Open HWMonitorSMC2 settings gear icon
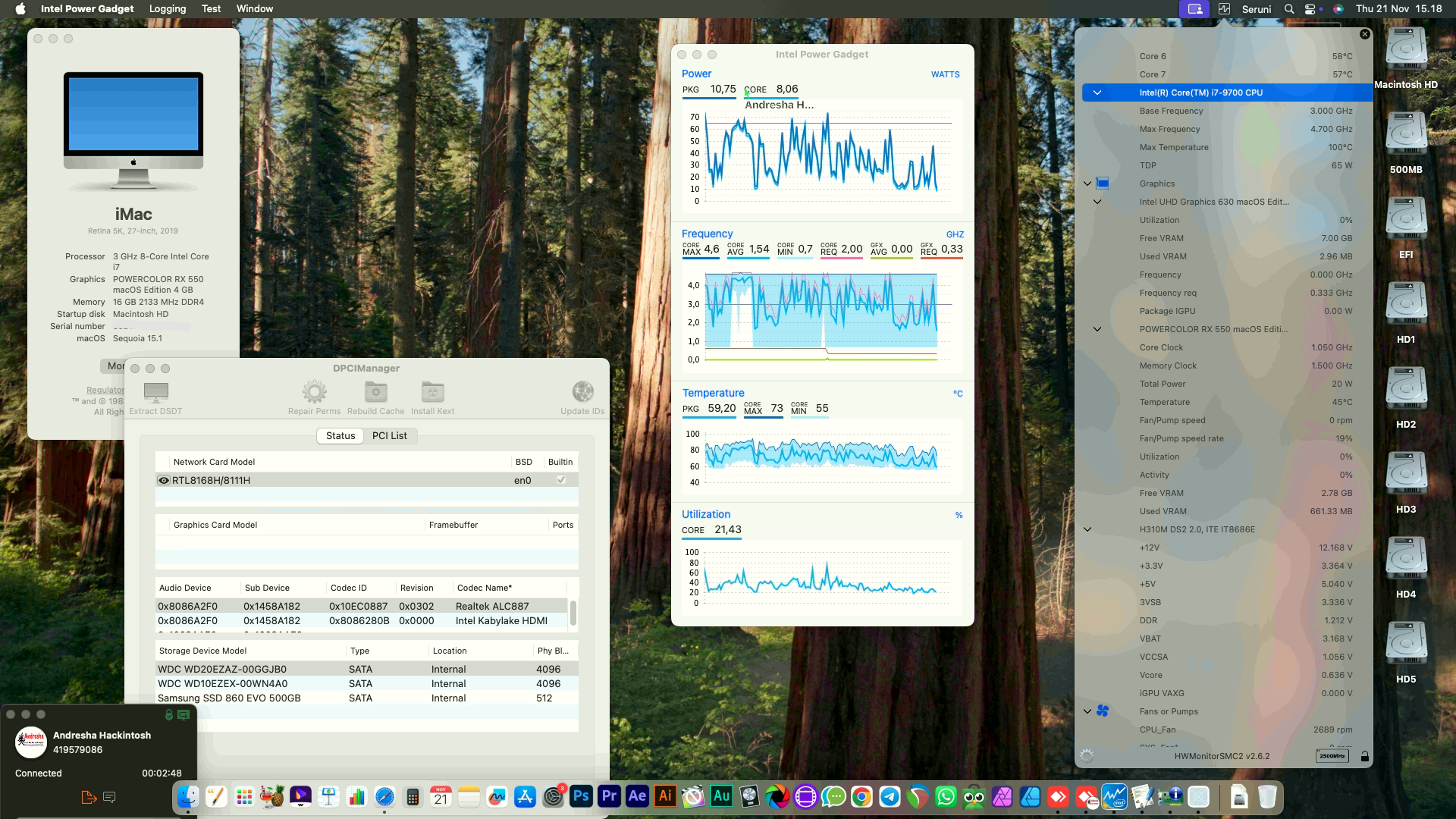The height and width of the screenshot is (819, 1456). coord(1087,756)
